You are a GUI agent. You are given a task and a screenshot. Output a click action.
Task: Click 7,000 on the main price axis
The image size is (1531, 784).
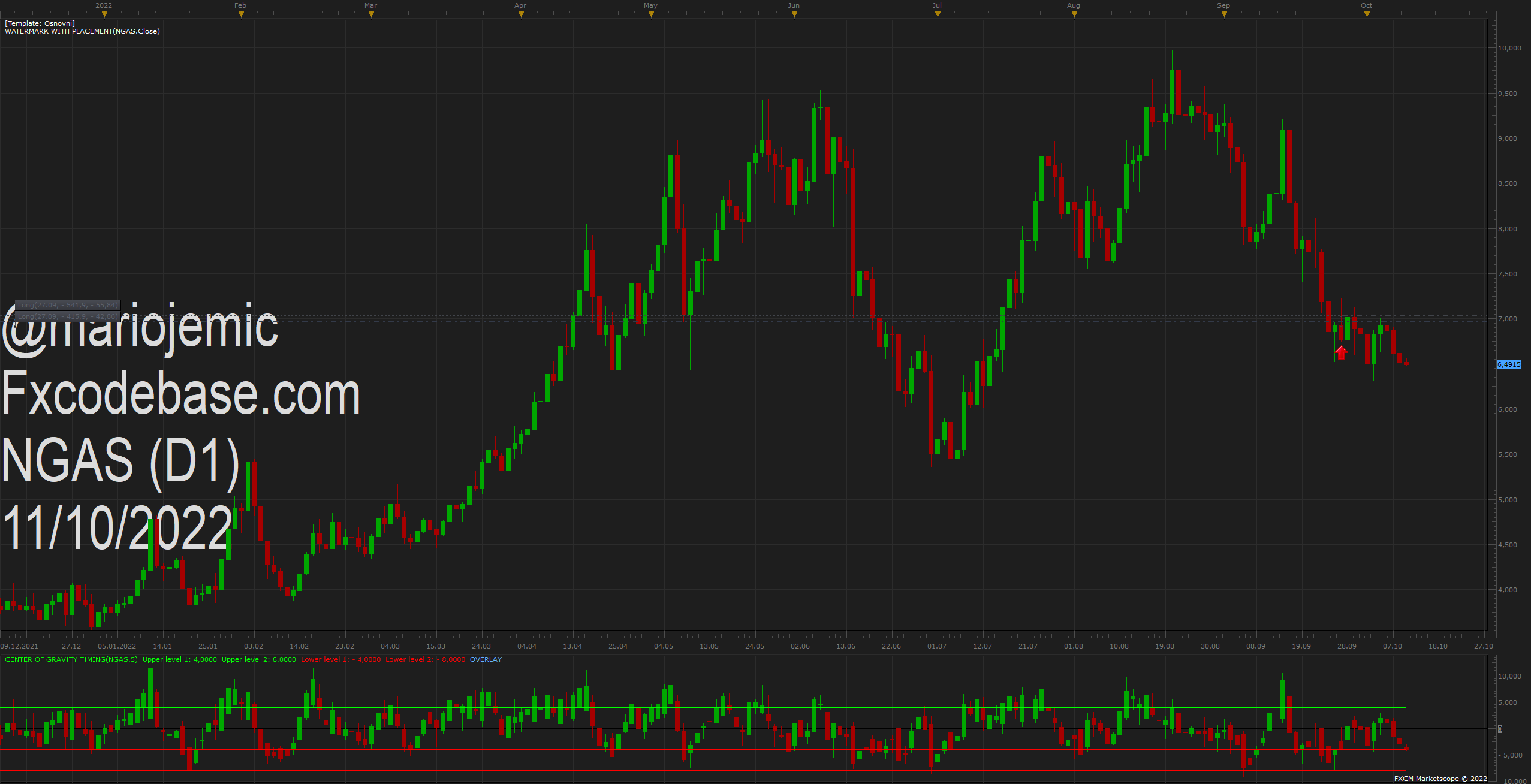point(1508,319)
